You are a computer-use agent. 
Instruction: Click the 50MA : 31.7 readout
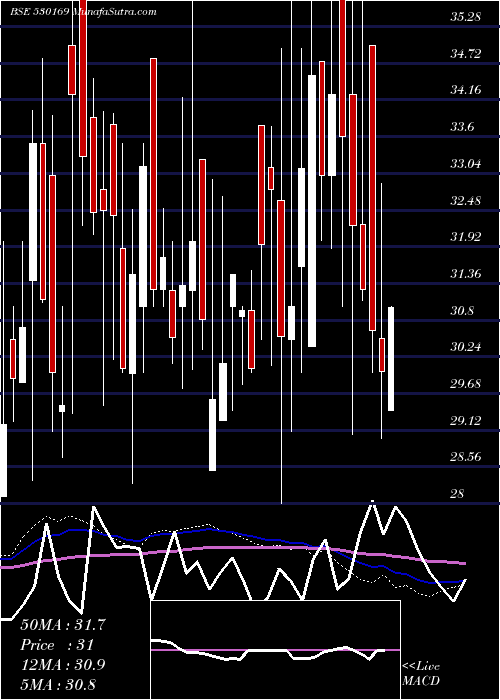[x=63, y=625]
